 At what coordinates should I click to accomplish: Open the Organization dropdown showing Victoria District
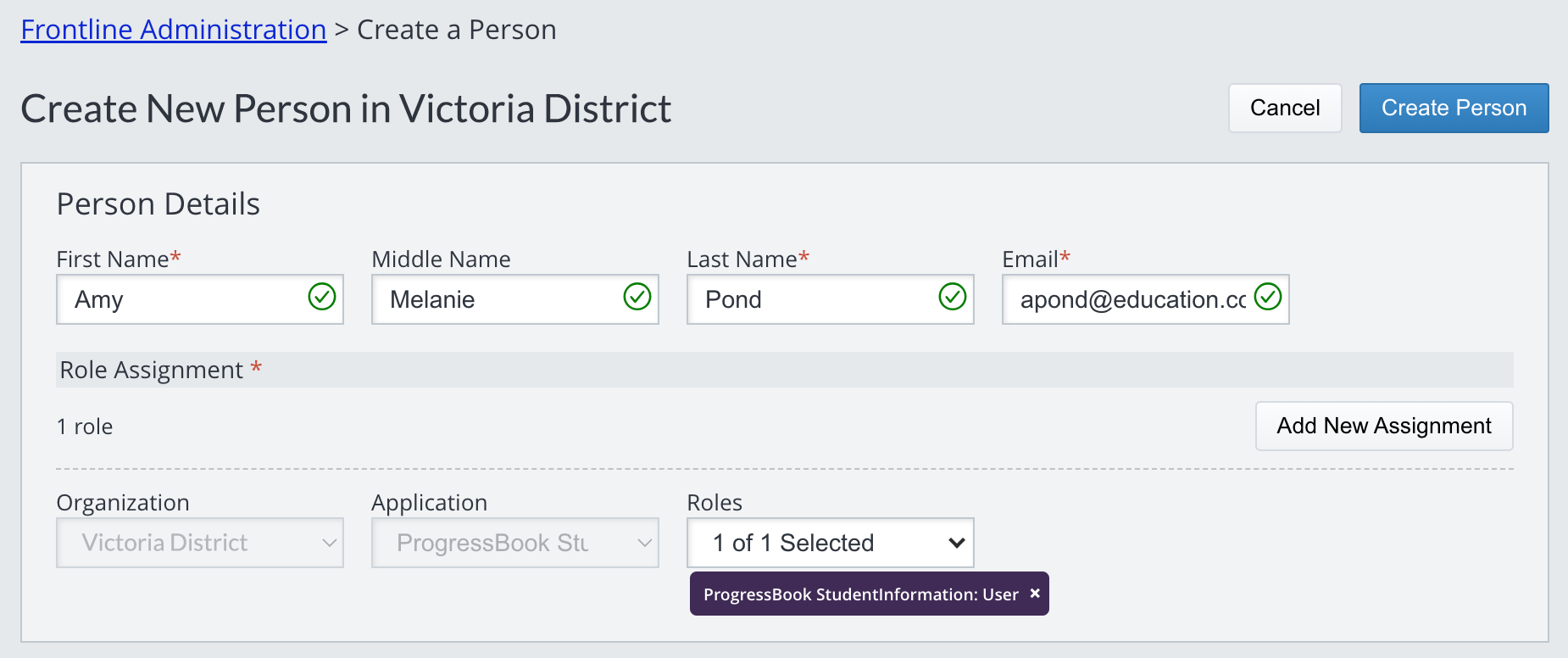pos(200,543)
